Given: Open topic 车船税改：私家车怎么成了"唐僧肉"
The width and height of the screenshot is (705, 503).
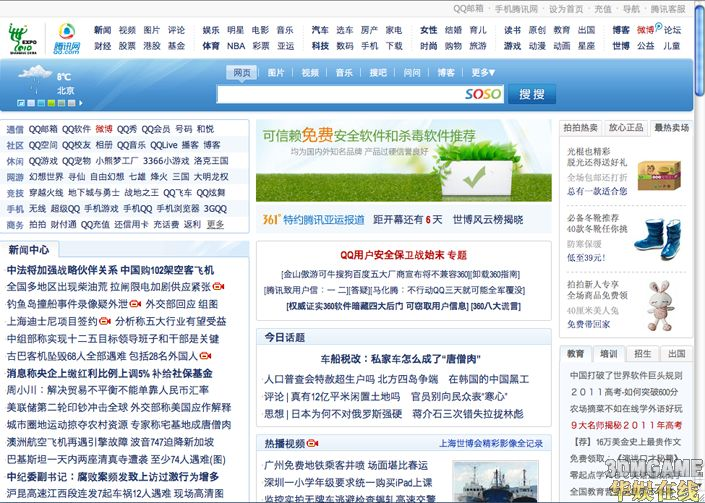Looking at the screenshot, I should [x=401, y=359].
